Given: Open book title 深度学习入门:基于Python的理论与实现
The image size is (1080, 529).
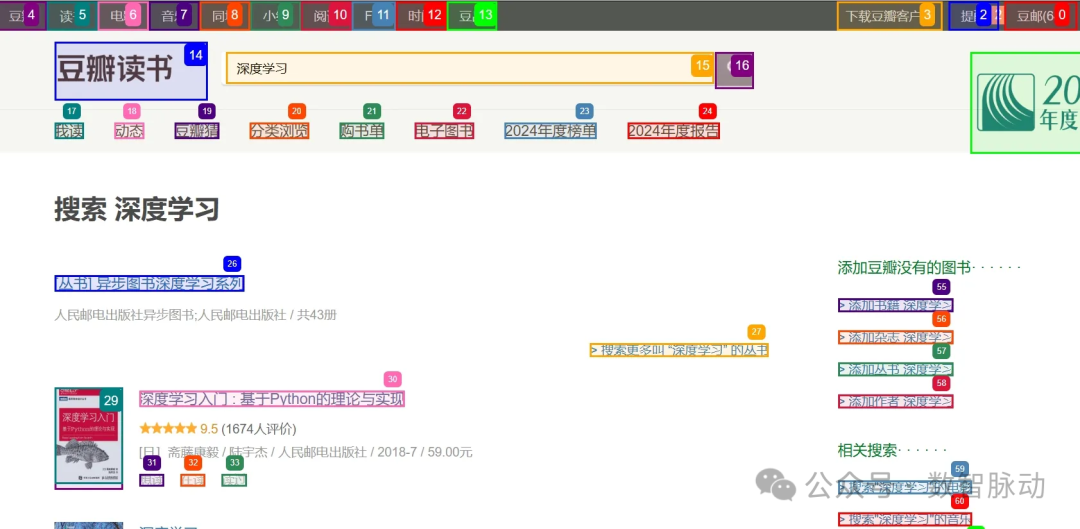Looking at the screenshot, I should 272,399.
